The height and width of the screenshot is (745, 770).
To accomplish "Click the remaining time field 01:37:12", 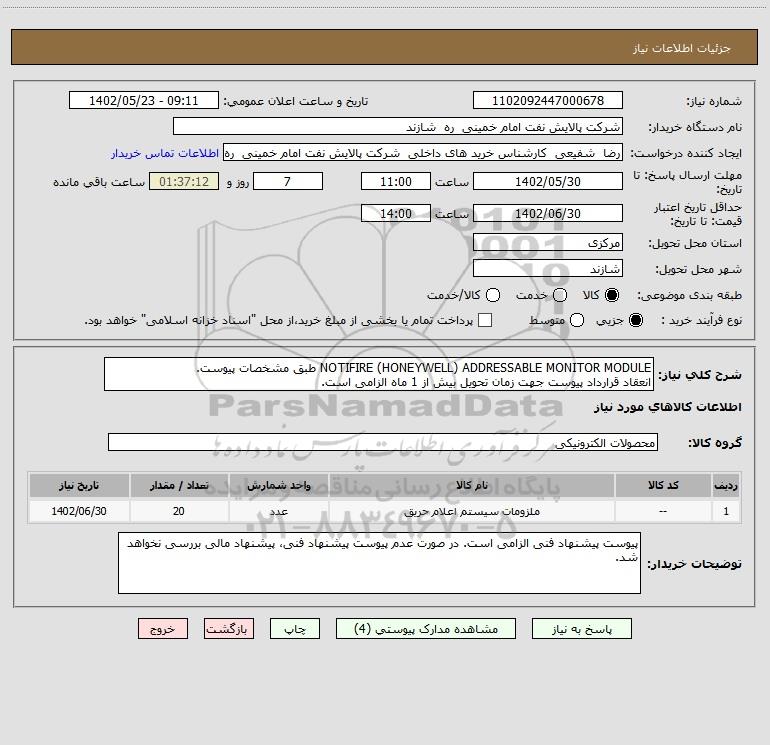I will click(x=184, y=182).
